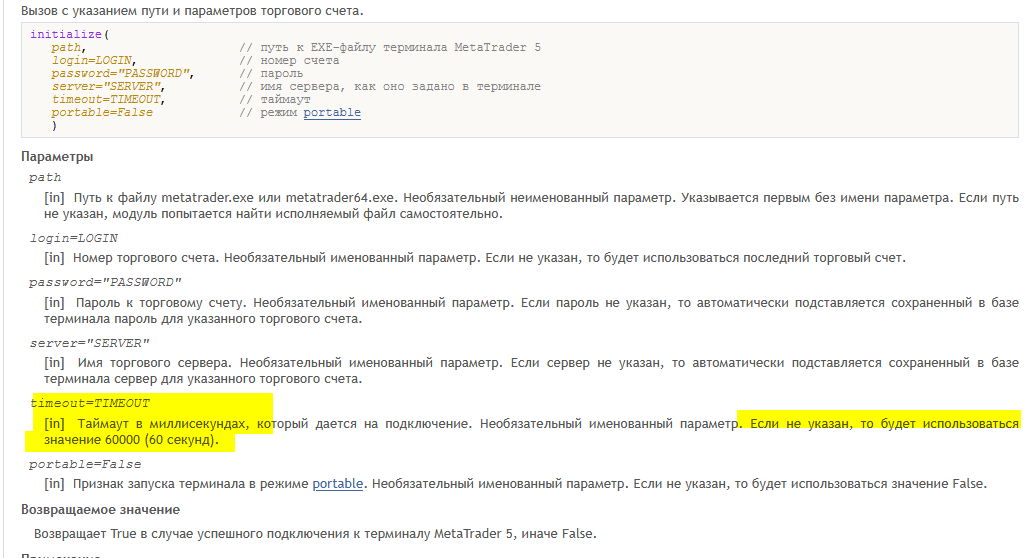1029x558 pixels.
Task: Select 'timeout=TIMEOUT,' in code block
Action: [x=108, y=99]
